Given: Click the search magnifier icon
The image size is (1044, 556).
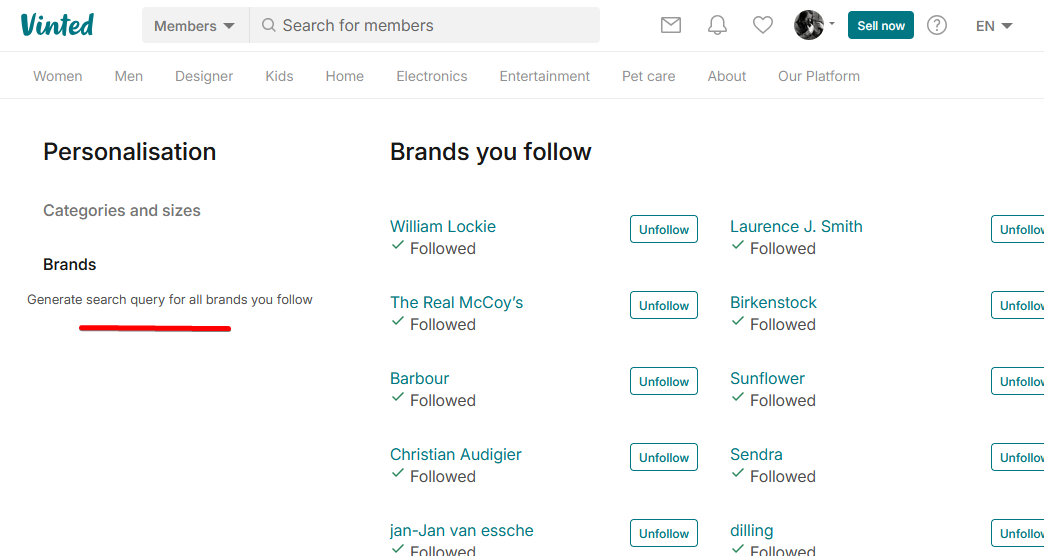Looking at the screenshot, I should [x=268, y=26].
